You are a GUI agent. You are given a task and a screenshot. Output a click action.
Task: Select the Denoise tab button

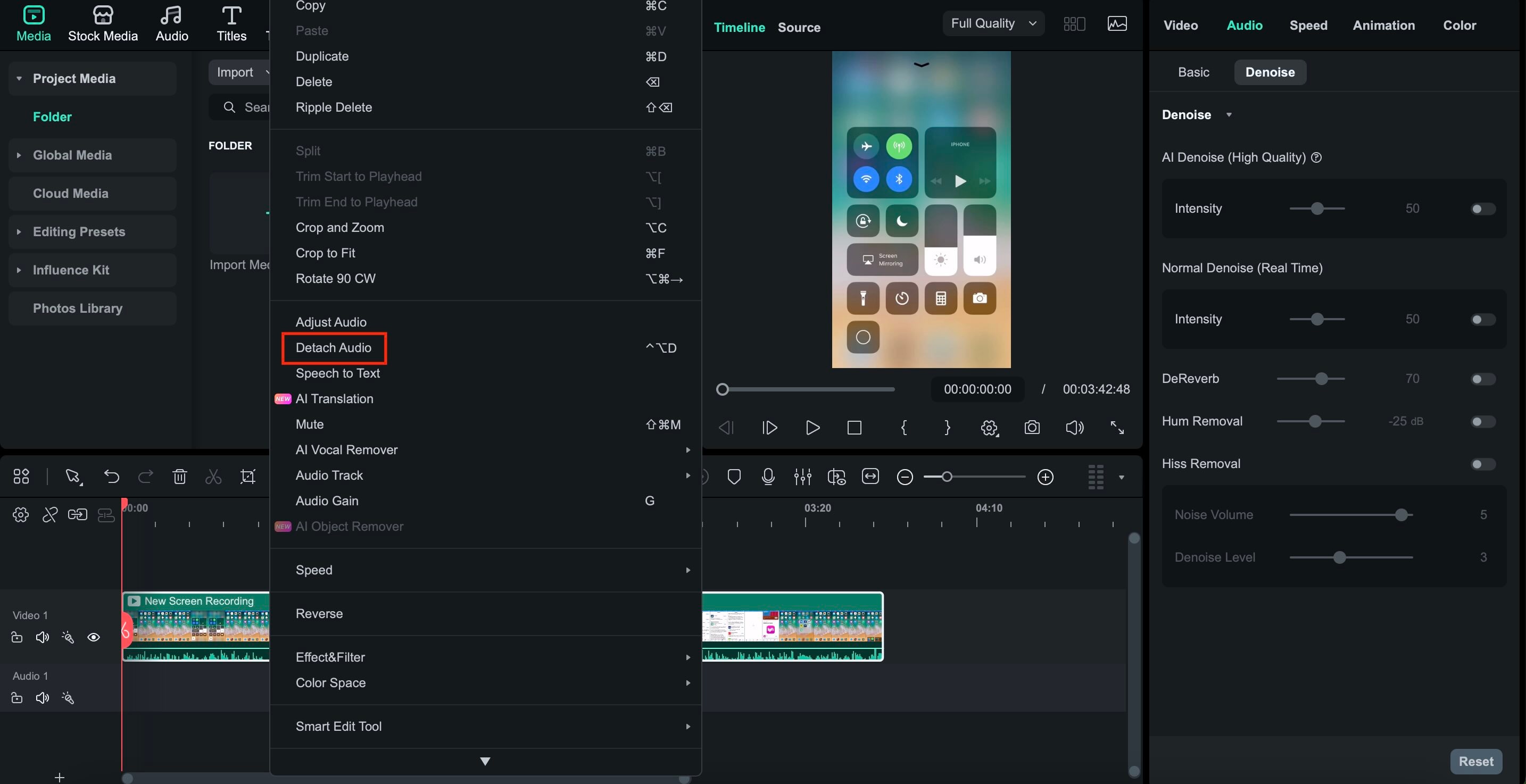coord(1270,72)
